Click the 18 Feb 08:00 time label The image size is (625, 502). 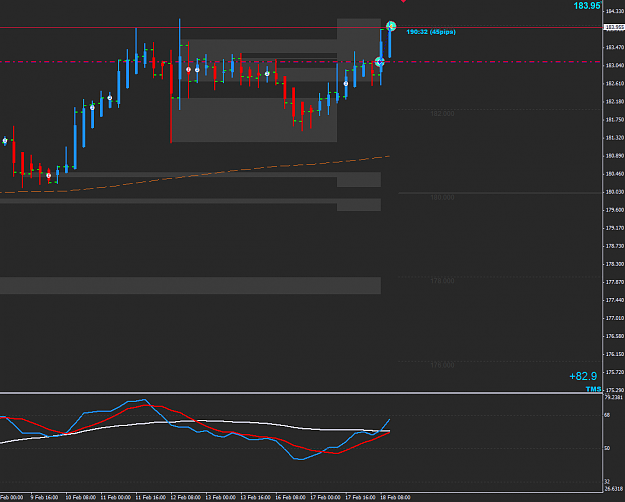coord(395,498)
